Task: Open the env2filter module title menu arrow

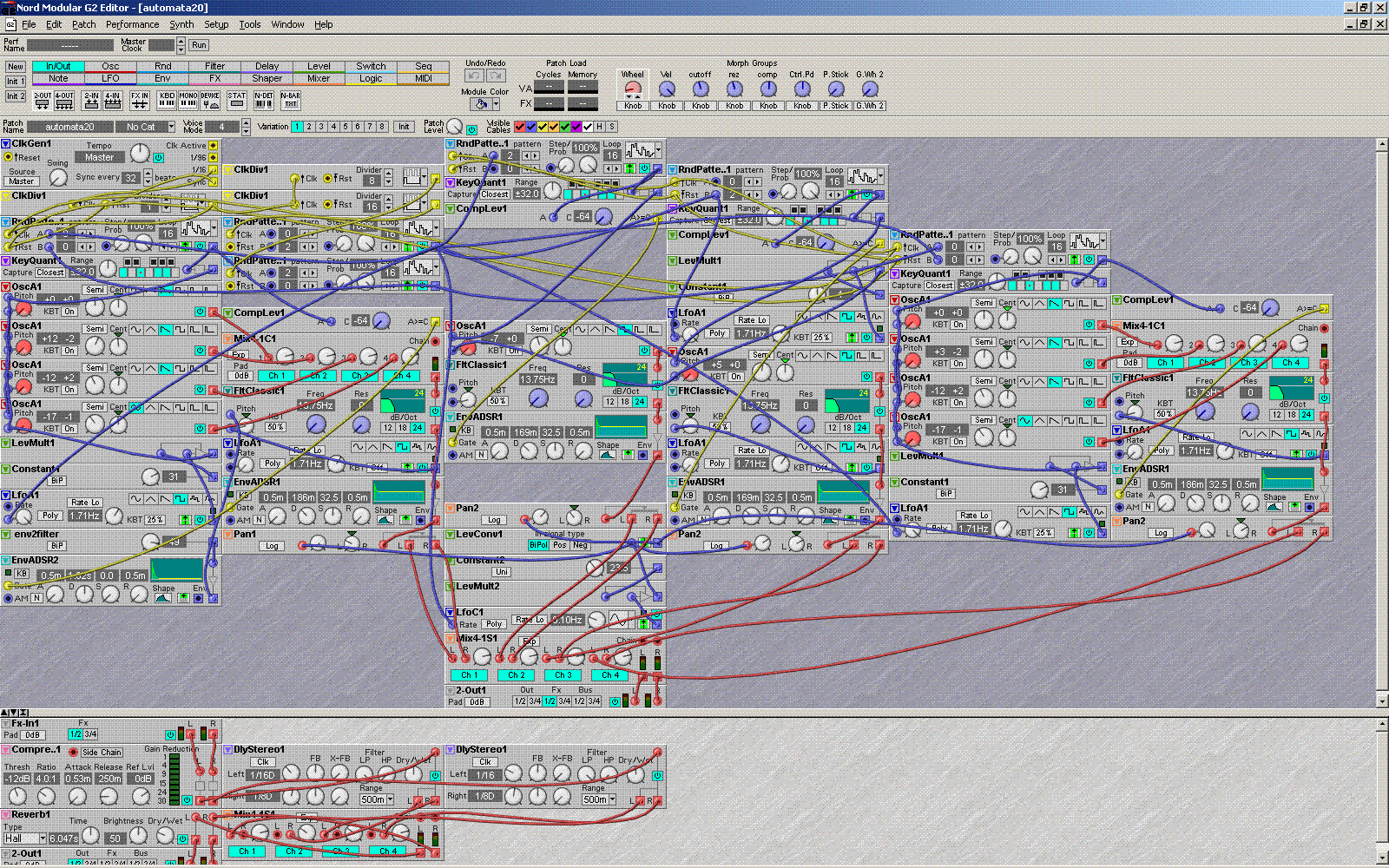Action: click(5, 535)
